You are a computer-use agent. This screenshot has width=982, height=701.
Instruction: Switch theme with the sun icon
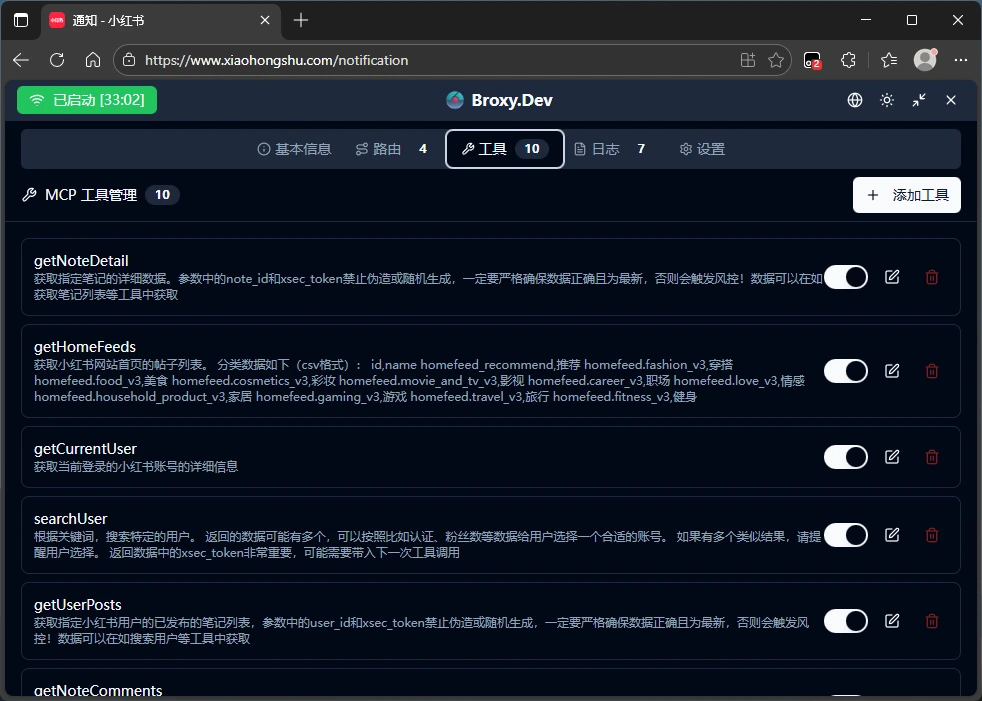click(x=887, y=100)
